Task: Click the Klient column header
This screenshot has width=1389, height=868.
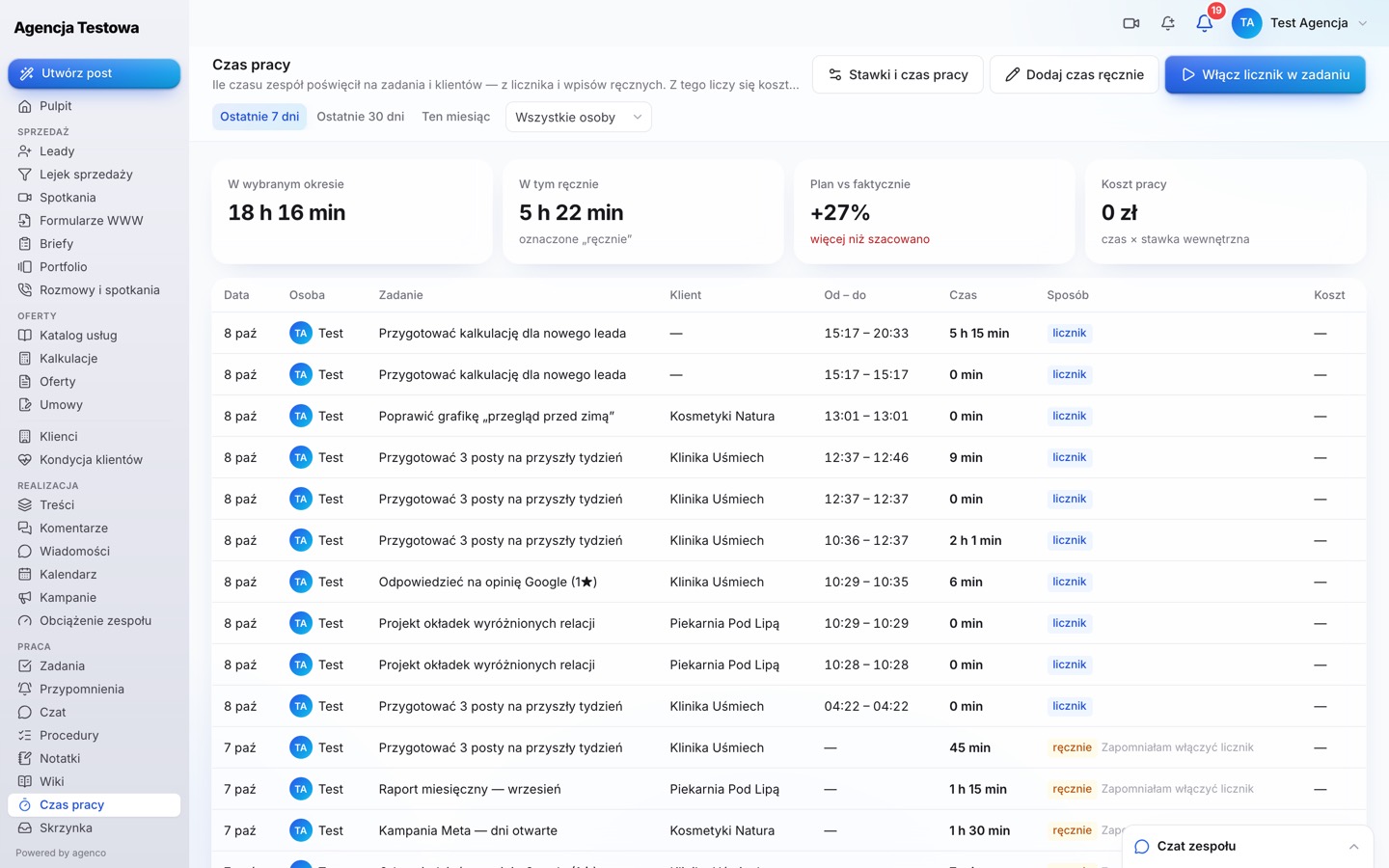Action: coord(686,295)
